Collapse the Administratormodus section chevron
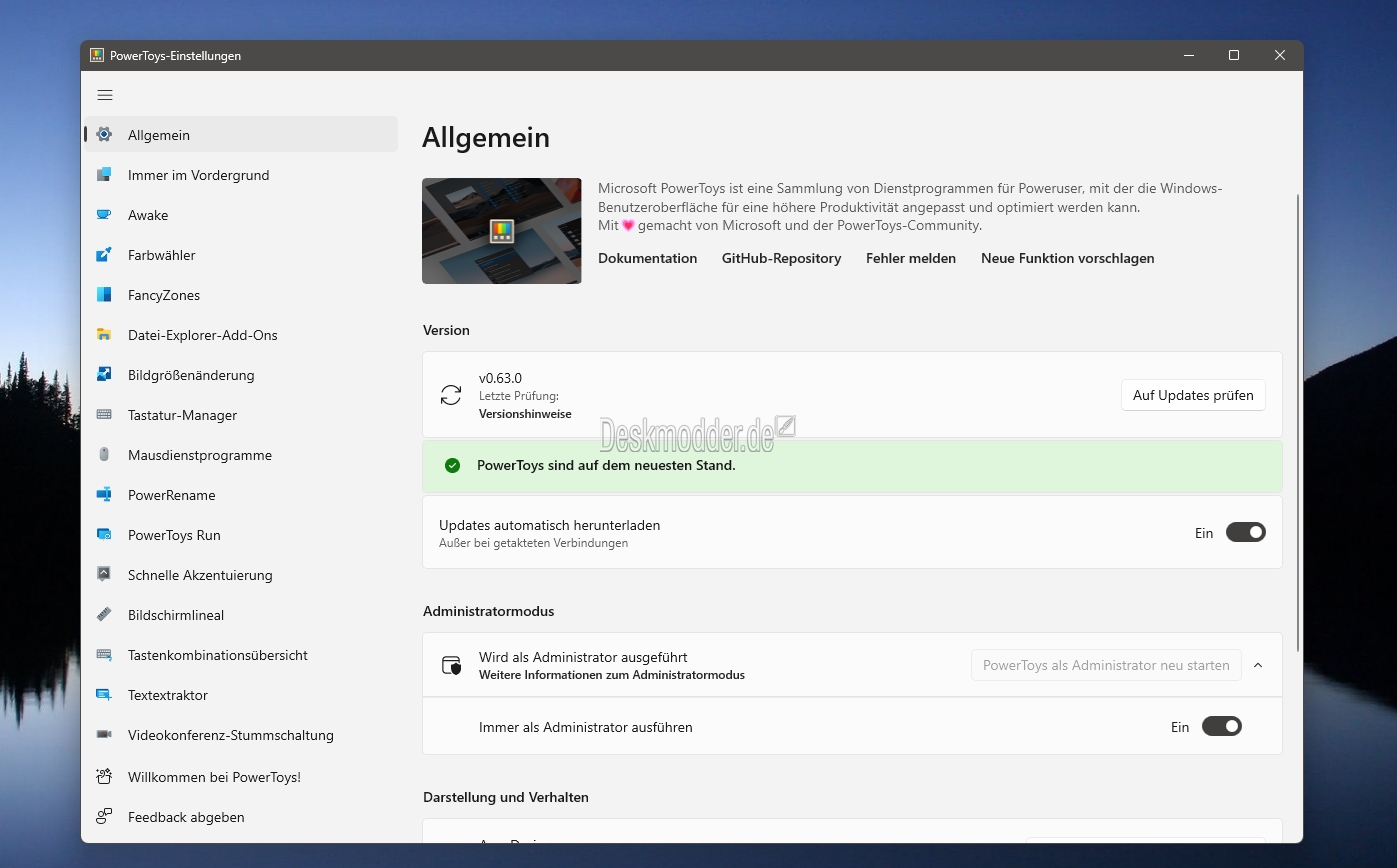 tap(1258, 665)
